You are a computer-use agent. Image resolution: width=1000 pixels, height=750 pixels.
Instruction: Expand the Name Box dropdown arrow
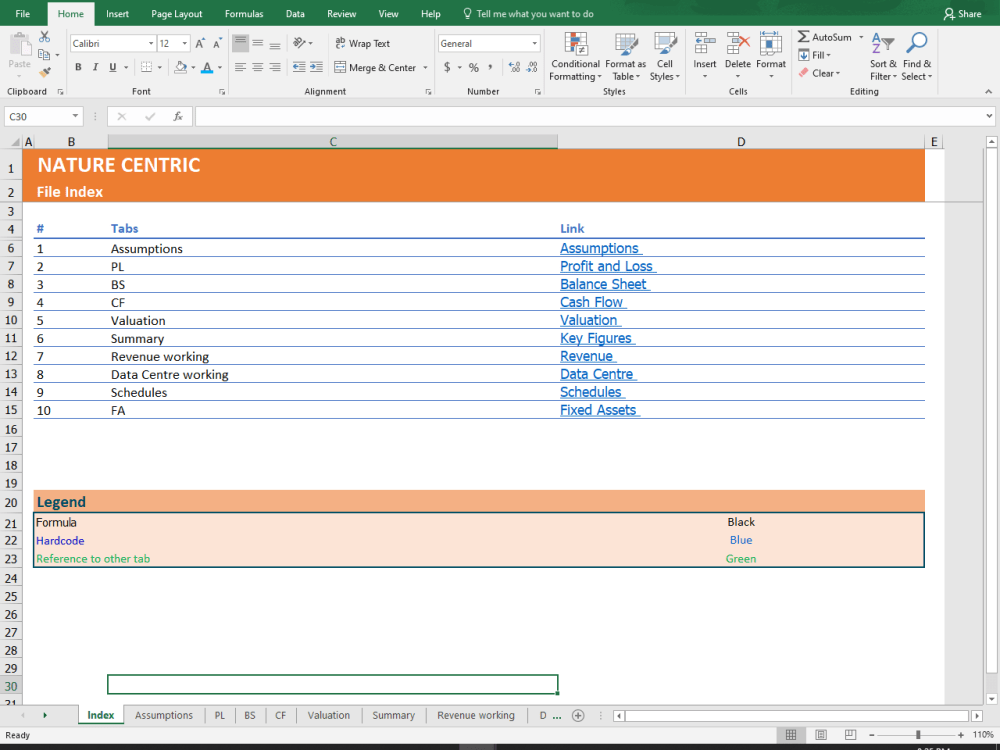coord(75,116)
